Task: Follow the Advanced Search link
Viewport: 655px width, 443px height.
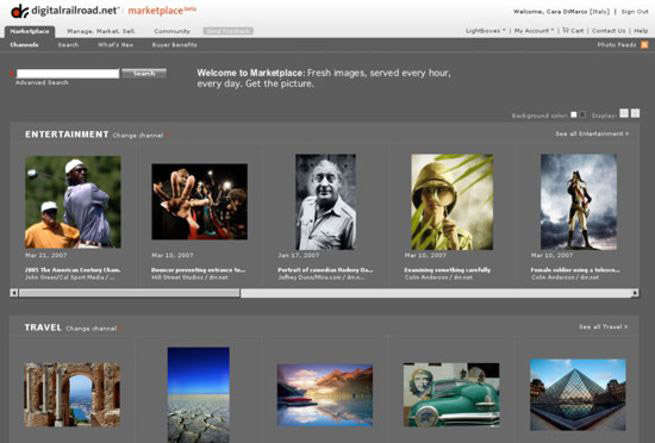Action: point(42,82)
